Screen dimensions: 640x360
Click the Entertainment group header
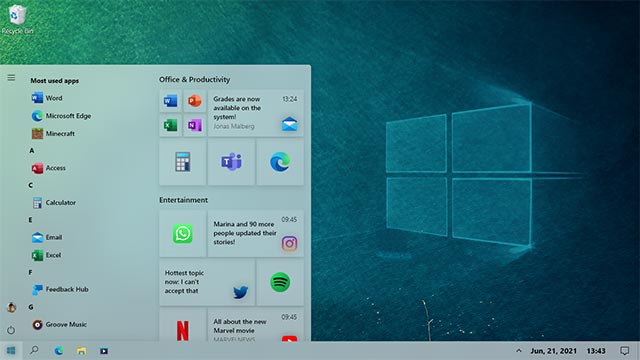click(183, 200)
